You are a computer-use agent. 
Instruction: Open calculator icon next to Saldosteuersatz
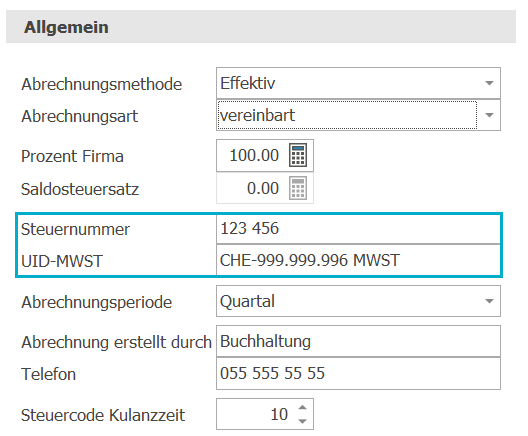pyautogui.click(x=298, y=188)
